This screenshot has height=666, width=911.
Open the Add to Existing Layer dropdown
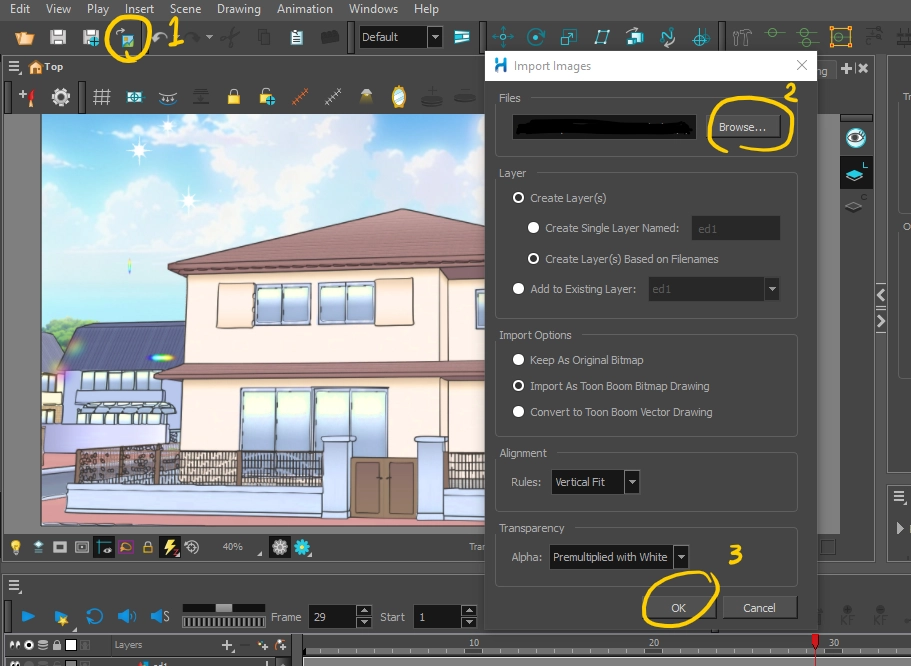(x=772, y=289)
